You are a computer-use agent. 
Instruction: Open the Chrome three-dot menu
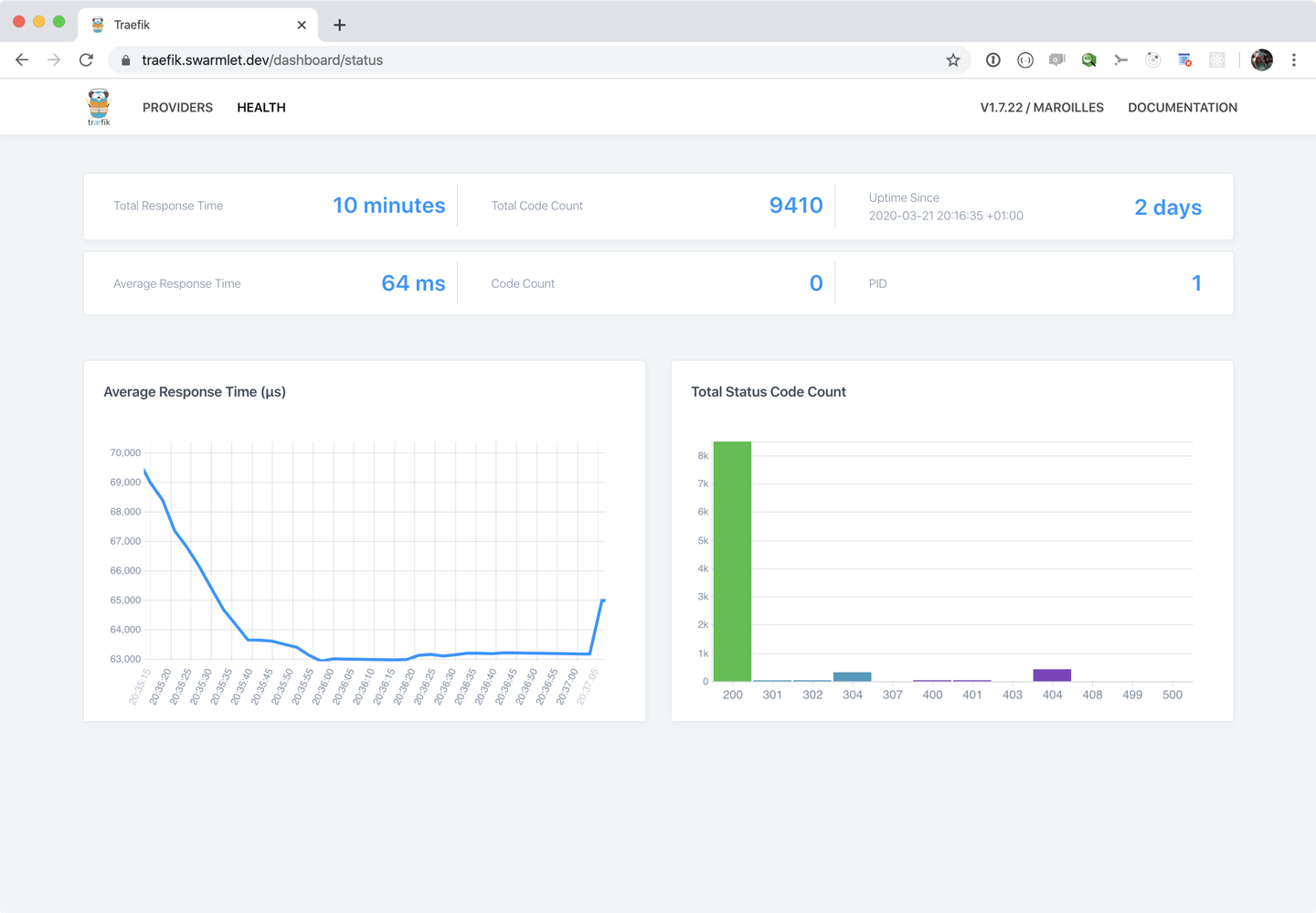tap(1294, 60)
